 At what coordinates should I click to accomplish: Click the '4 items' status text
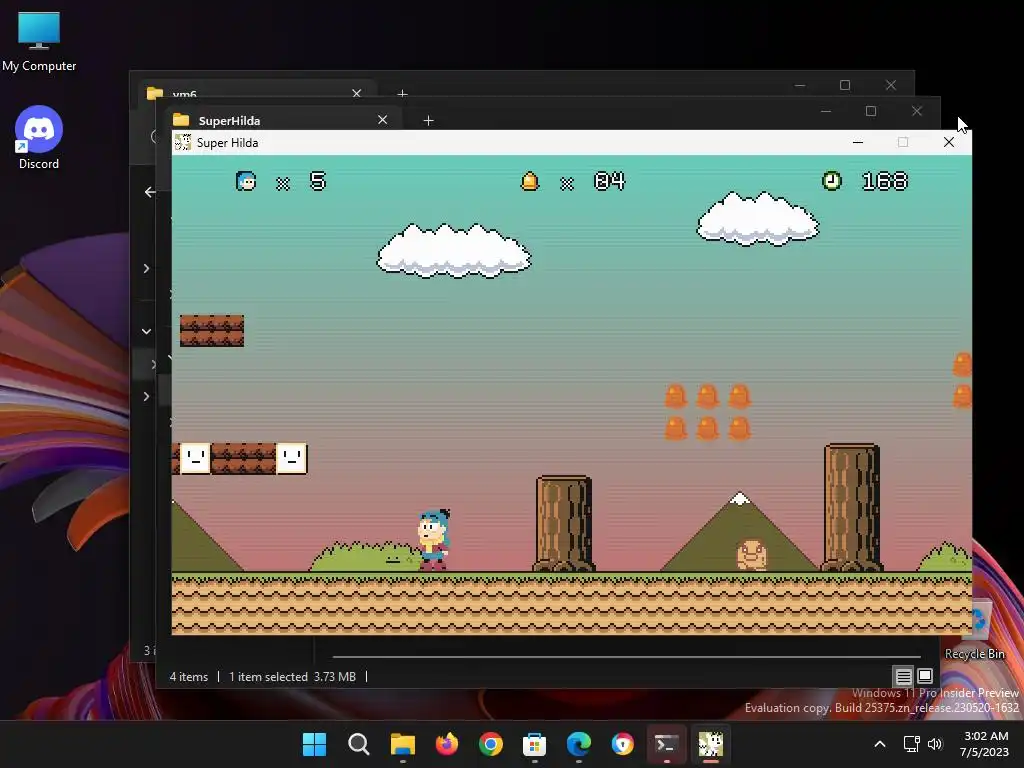coord(189,677)
